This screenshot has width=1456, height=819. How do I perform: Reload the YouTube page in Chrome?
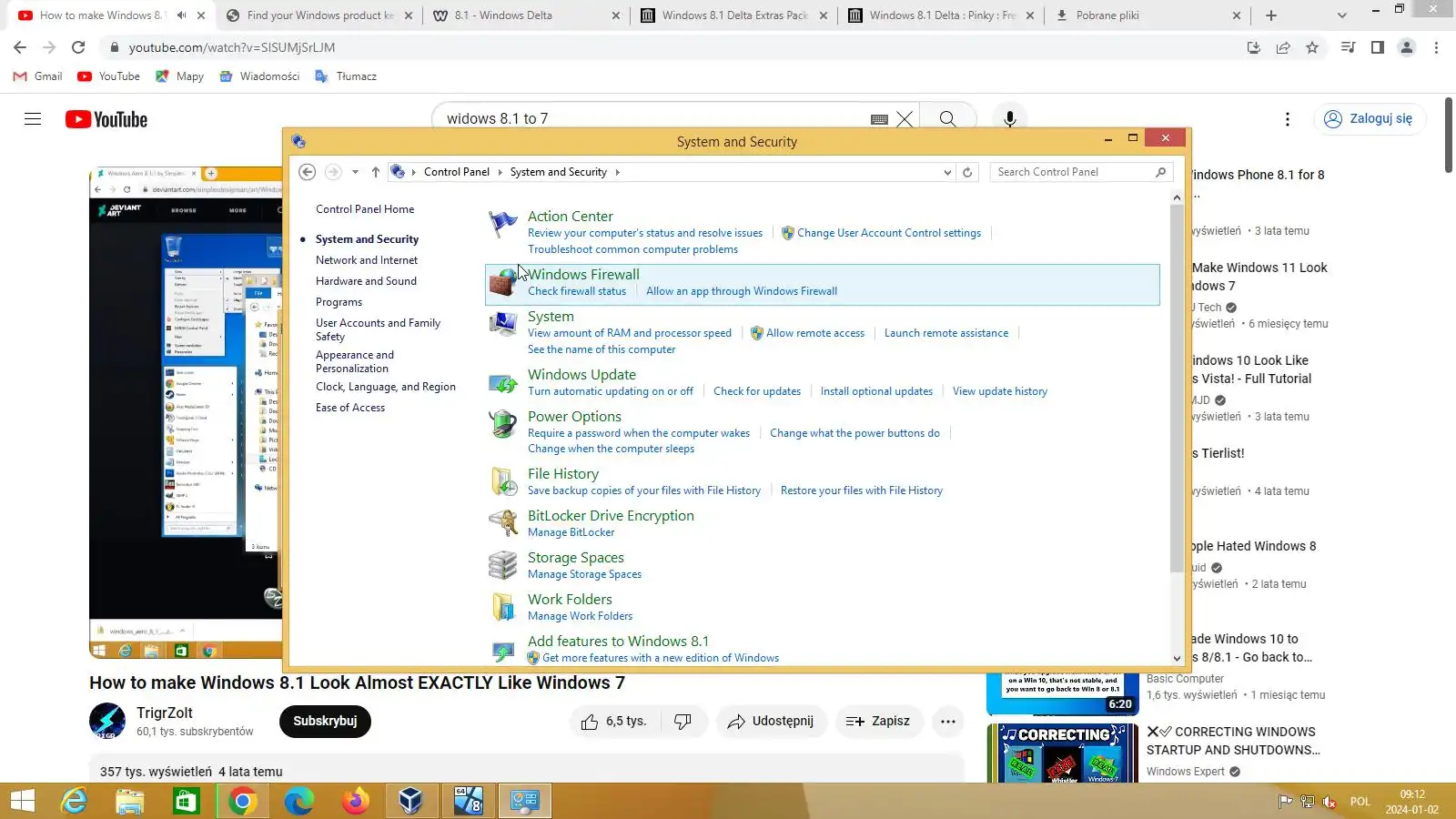click(x=78, y=47)
